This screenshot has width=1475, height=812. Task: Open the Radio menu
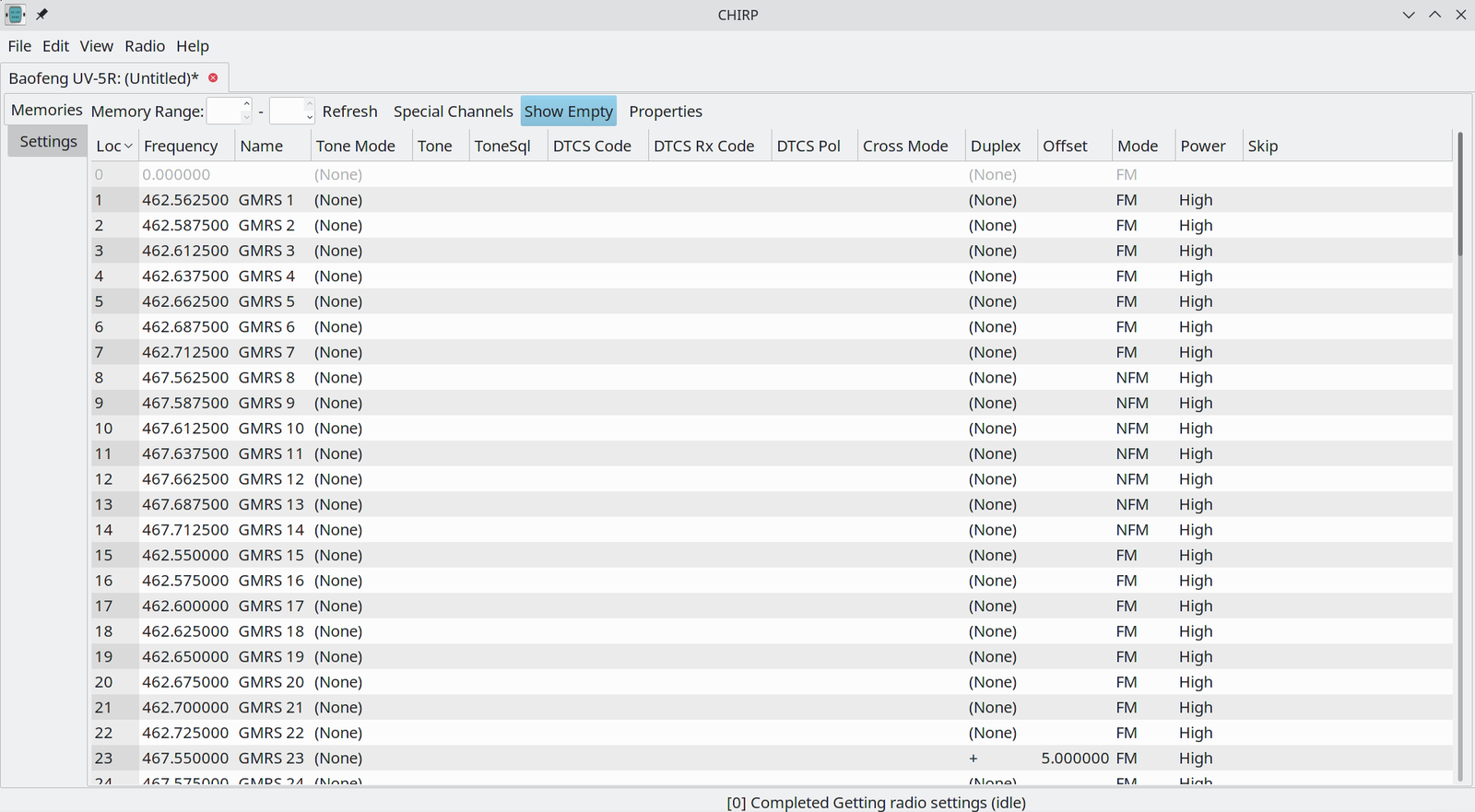pyautogui.click(x=145, y=46)
